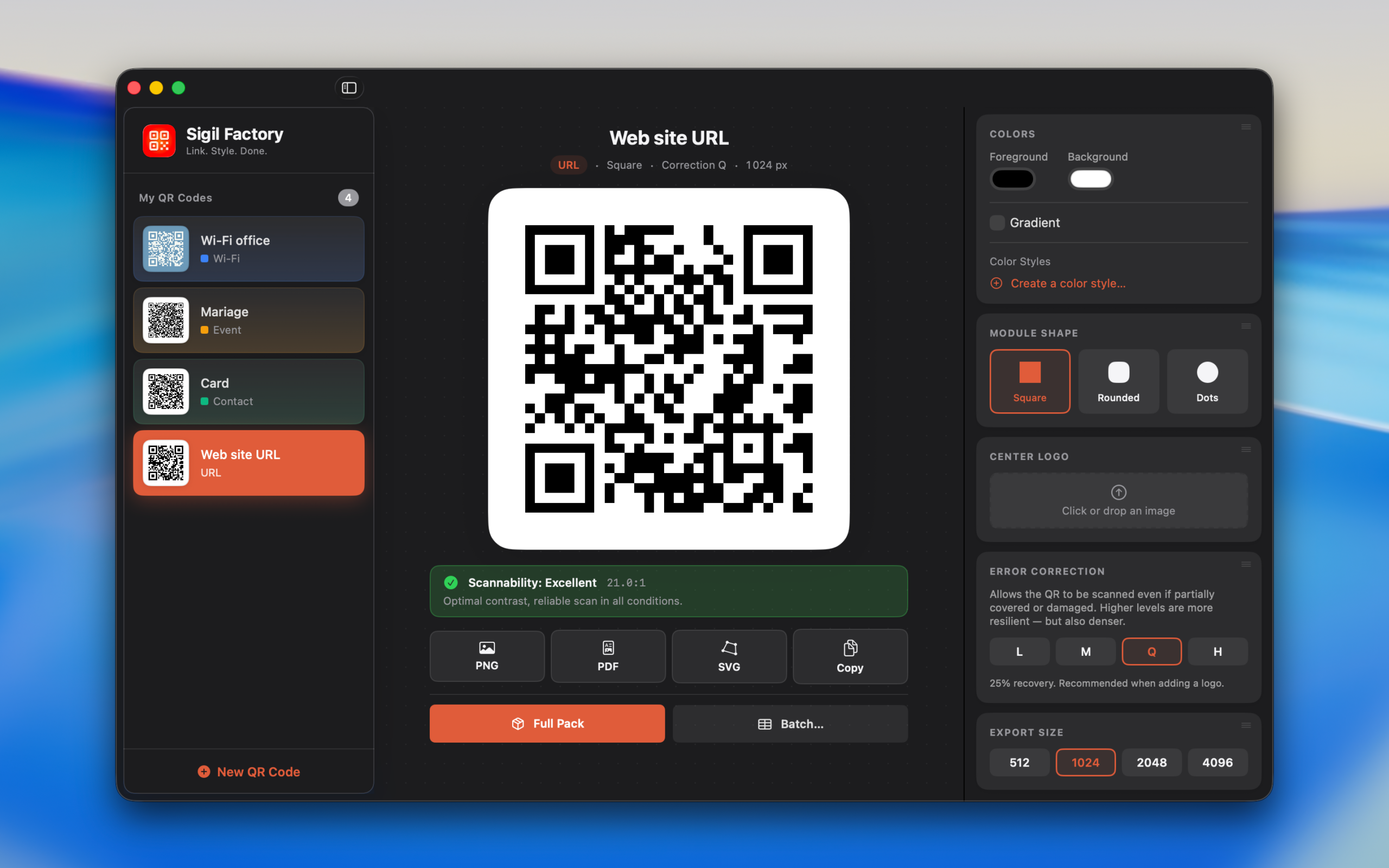The height and width of the screenshot is (868, 1389).
Task: Click the QR codes count badge
Action: point(348,197)
